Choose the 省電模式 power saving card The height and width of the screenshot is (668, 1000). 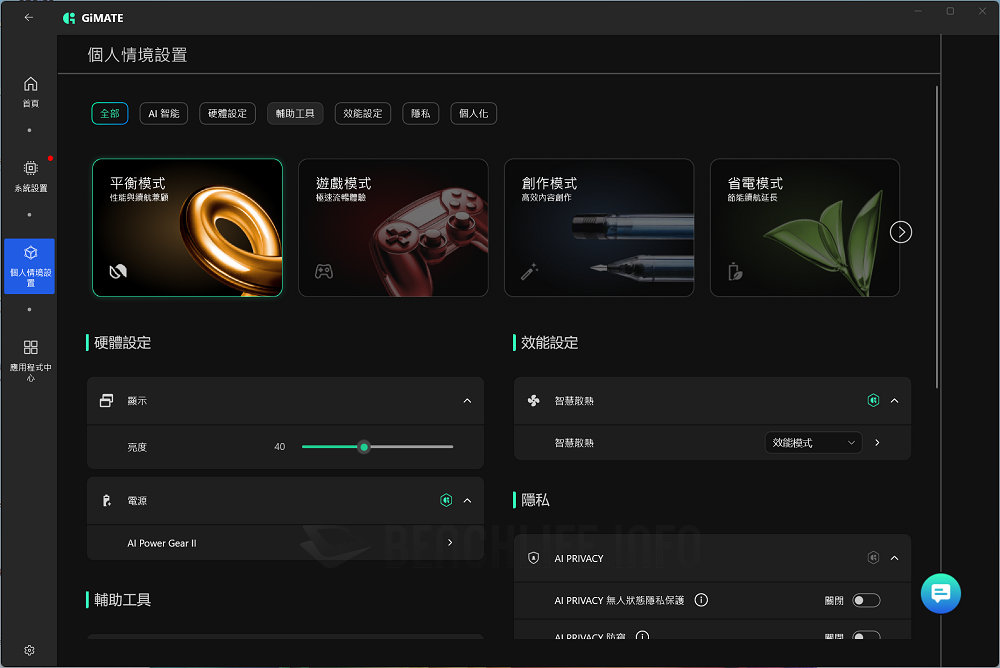point(804,227)
